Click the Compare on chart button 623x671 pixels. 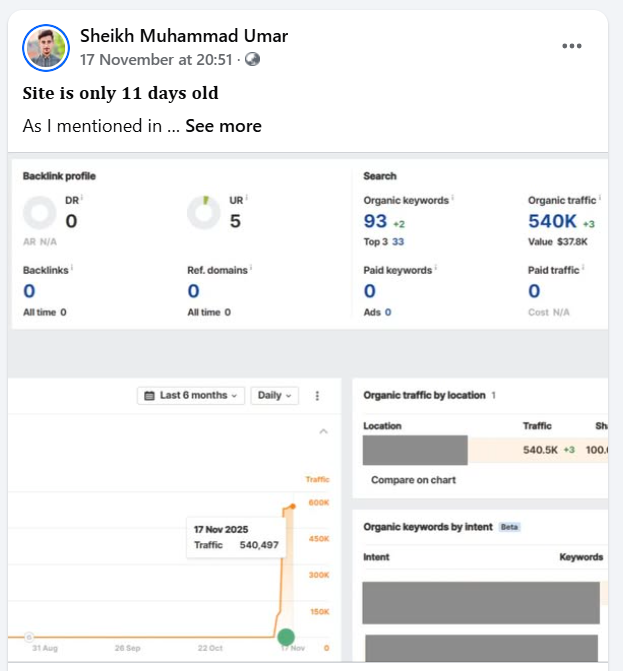[413, 480]
